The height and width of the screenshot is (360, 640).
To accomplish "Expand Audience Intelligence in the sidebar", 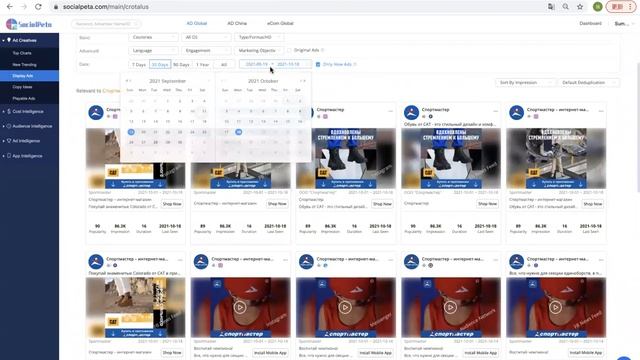I will click(29, 126).
